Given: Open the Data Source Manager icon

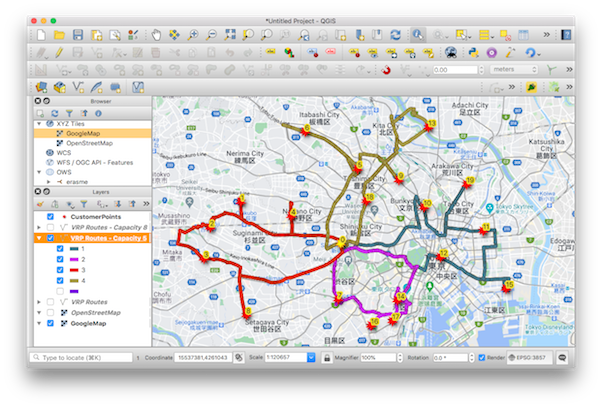Looking at the screenshot, I should point(41,88).
